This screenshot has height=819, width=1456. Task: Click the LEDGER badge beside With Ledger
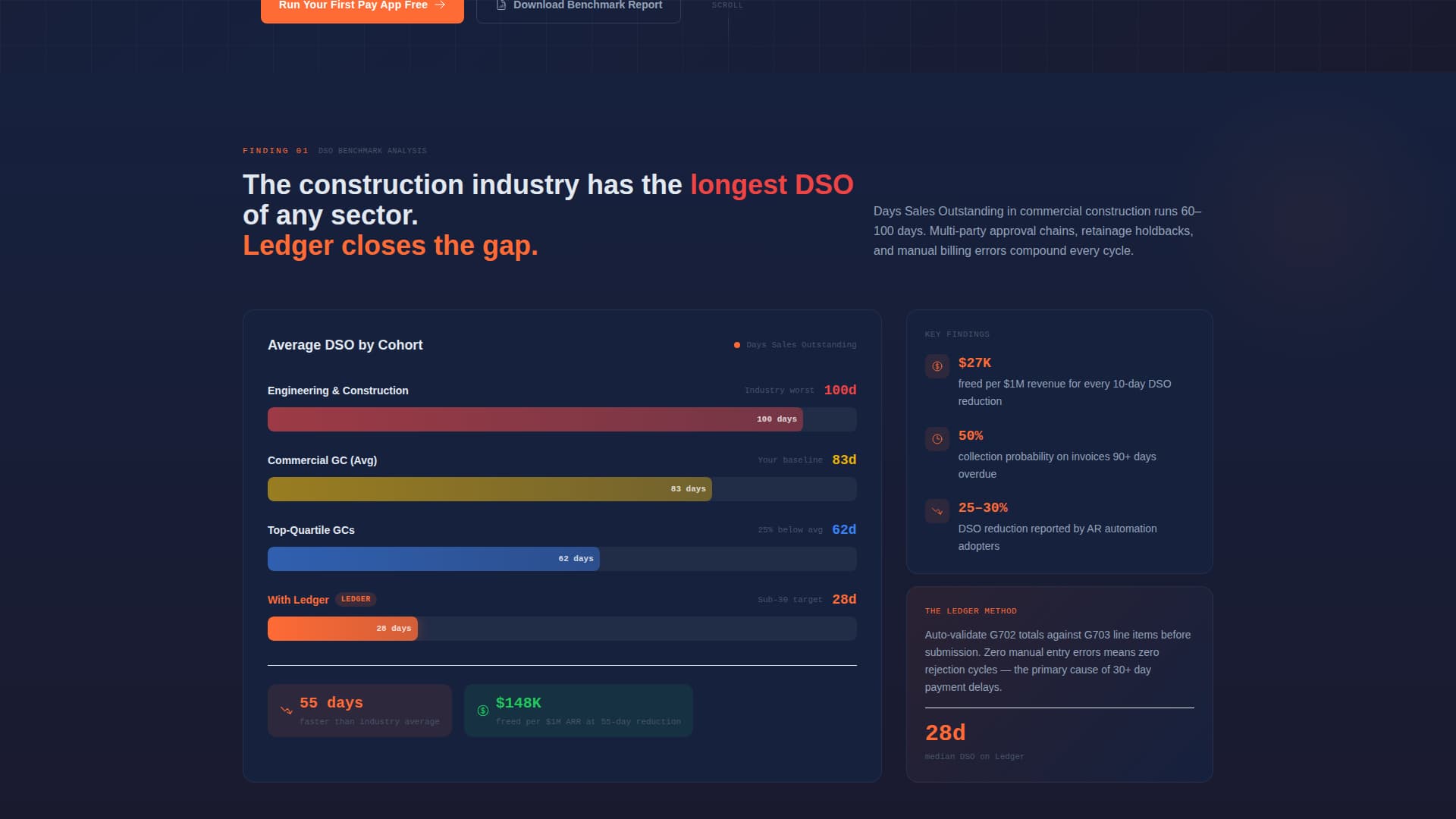[356, 599]
